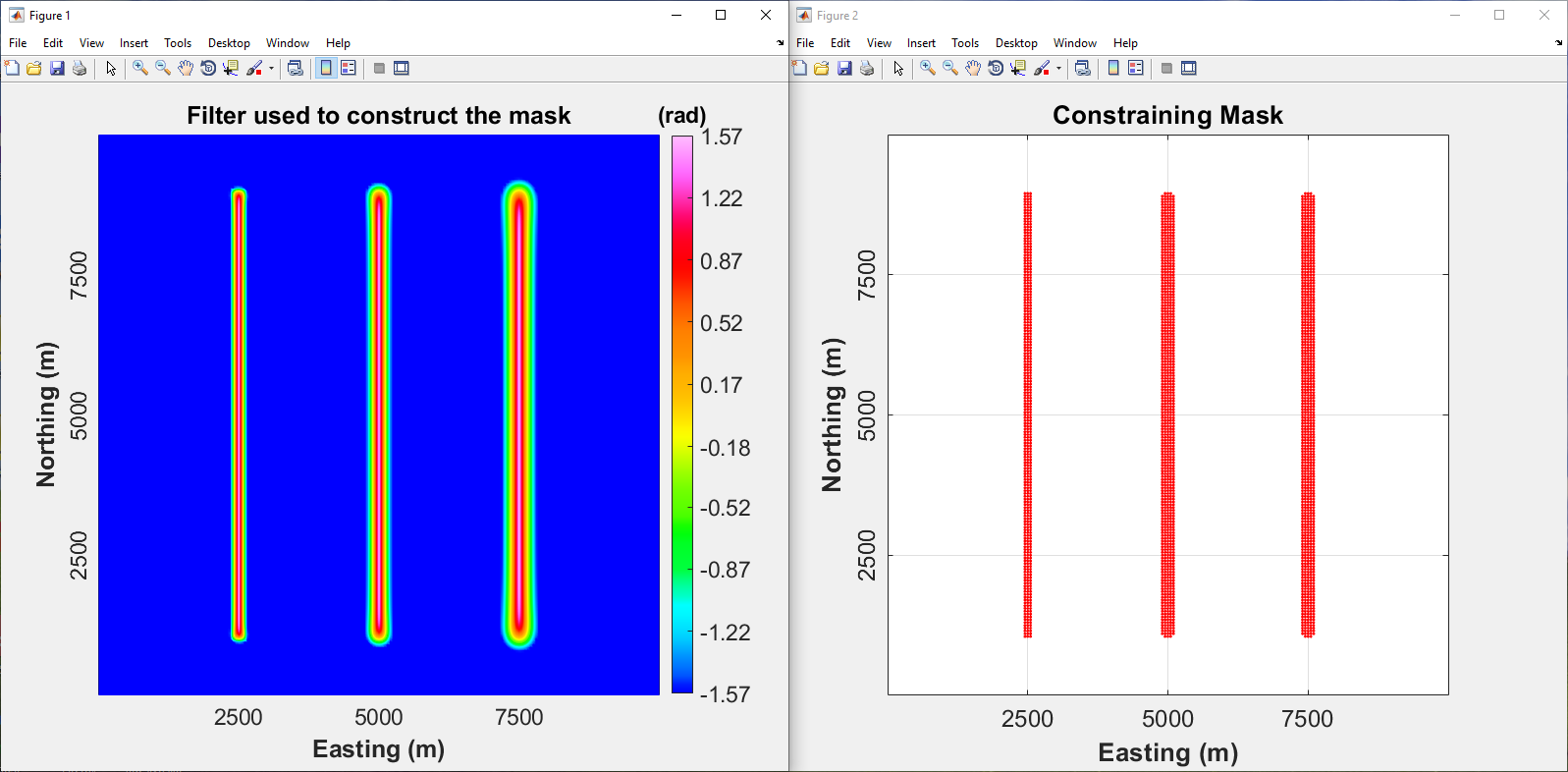
Task: Click New Figure icon in Figure 1 toolbar
Action: point(12,68)
